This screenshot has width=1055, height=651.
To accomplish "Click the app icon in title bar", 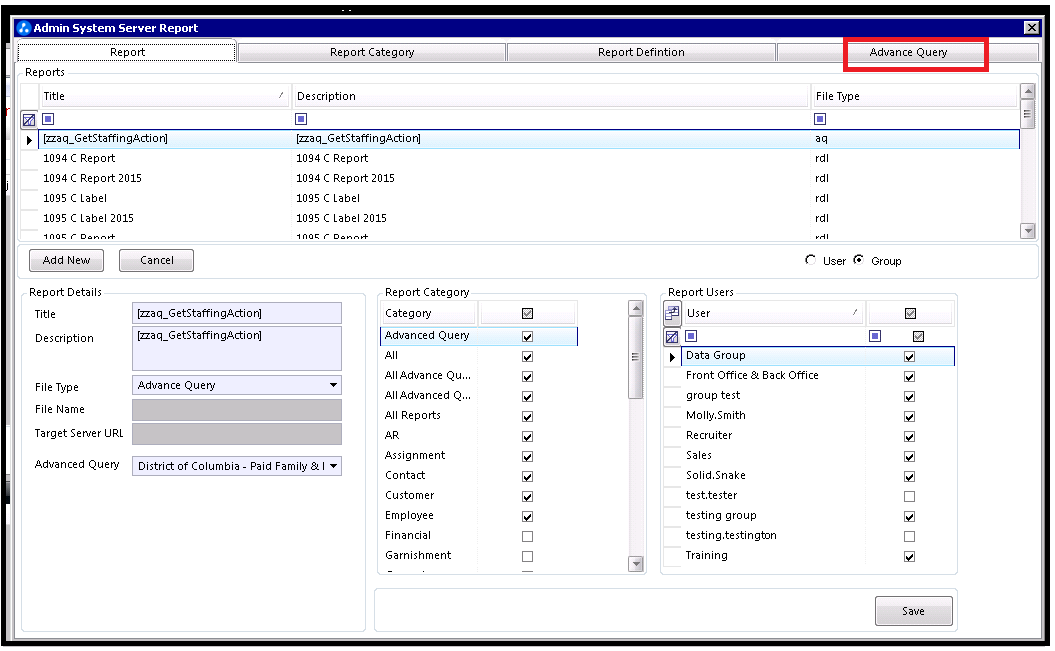I will pyautogui.click(x=24, y=28).
